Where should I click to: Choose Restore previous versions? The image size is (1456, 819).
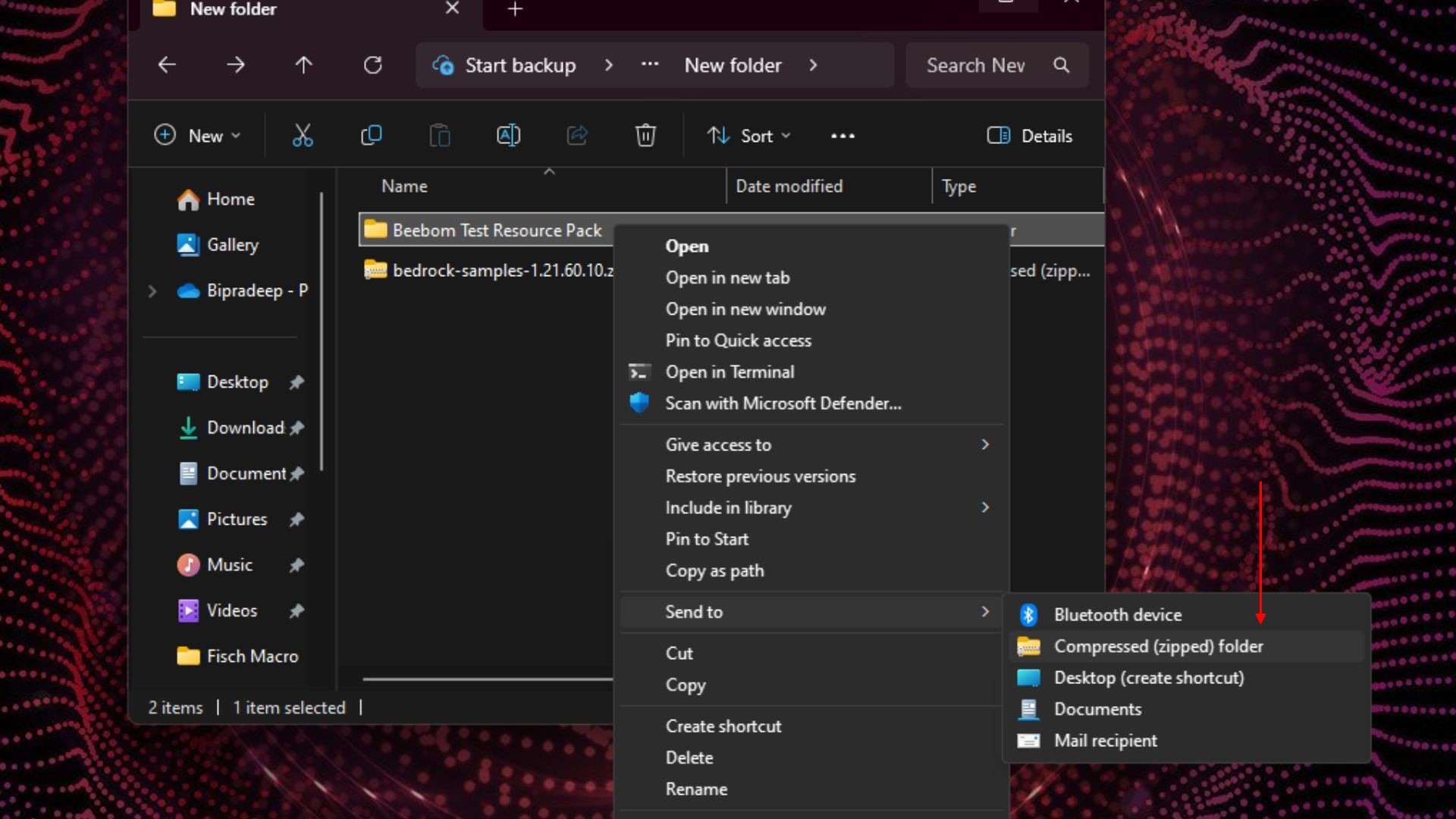click(x=761, y=476)
